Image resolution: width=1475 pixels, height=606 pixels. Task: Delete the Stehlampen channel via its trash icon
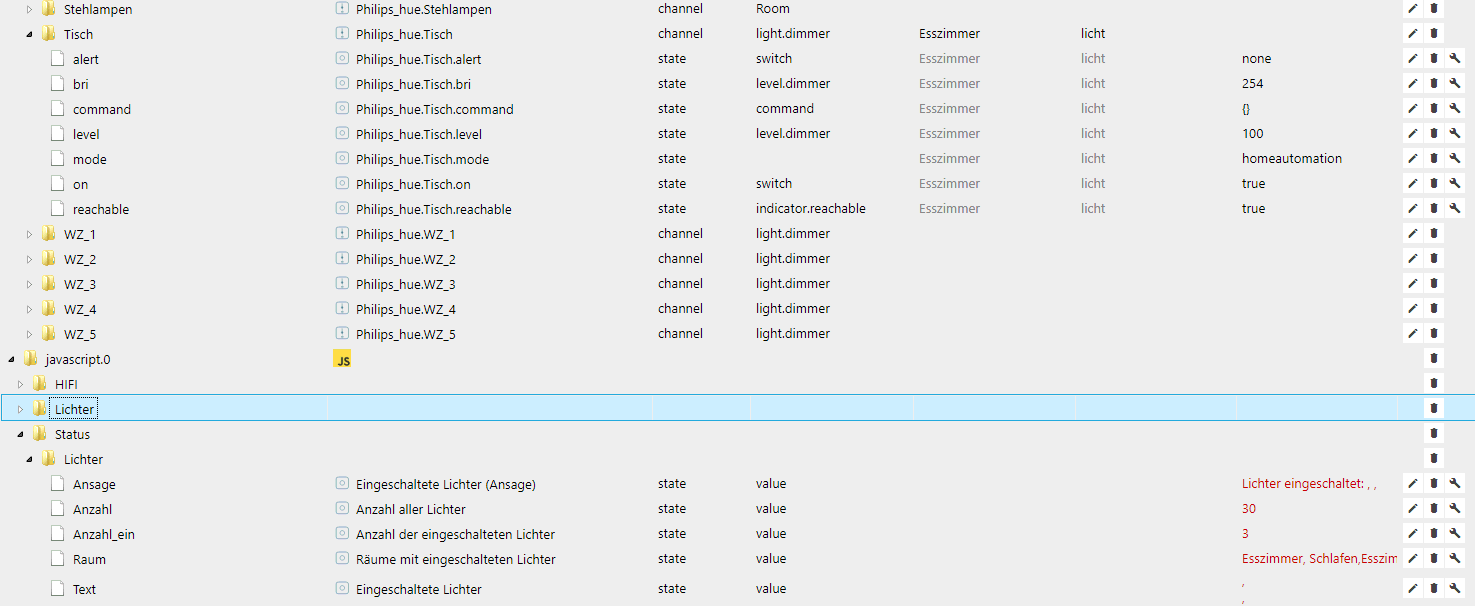coord(1433,8)
